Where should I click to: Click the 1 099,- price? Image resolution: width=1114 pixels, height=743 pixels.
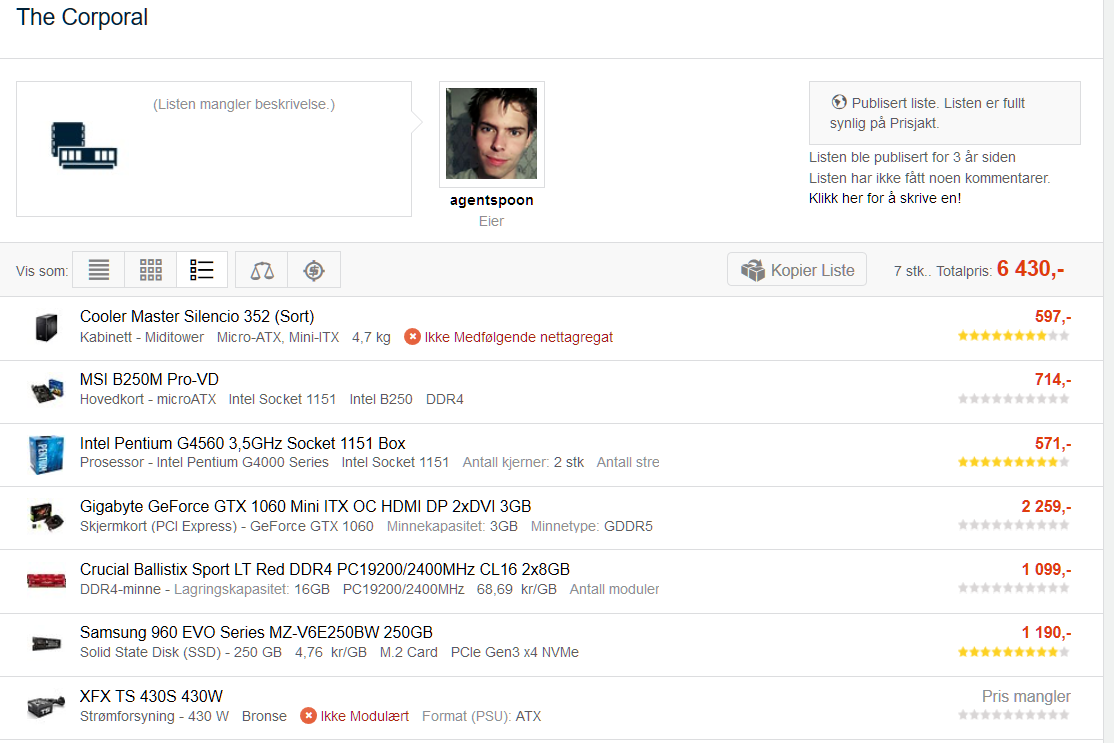pos(1046,570)
